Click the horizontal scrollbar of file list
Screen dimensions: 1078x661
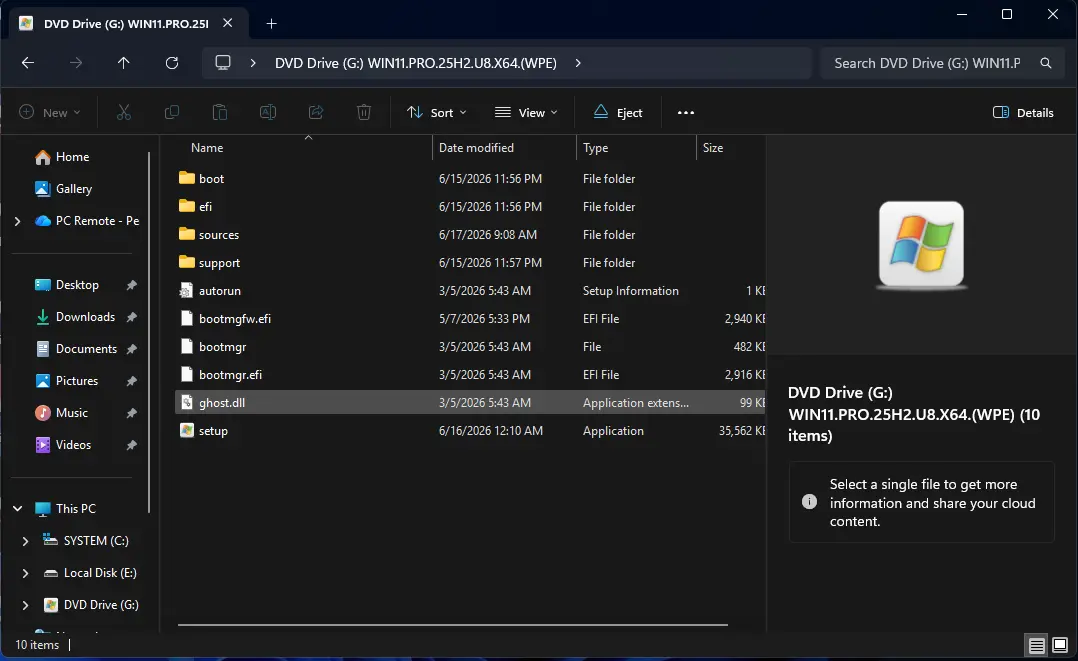(452, 625)
